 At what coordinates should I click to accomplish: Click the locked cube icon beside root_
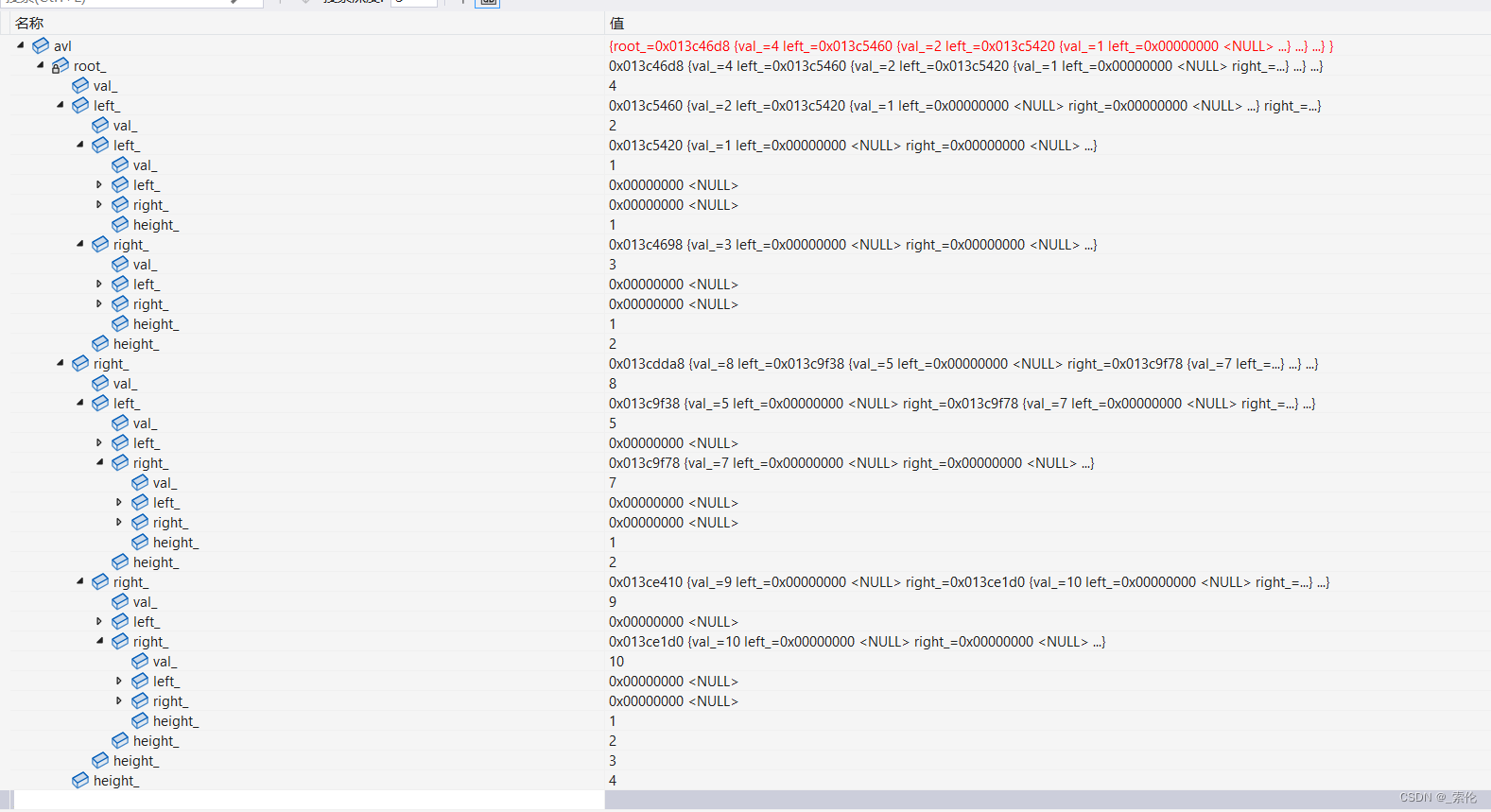(61, 65)
